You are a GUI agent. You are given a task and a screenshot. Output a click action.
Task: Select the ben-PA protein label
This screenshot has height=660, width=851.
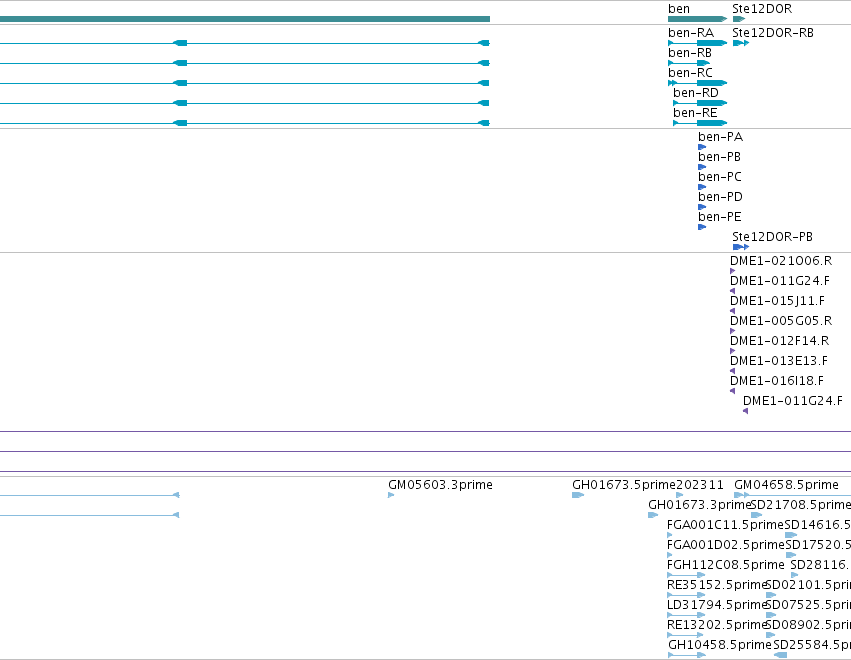[x=720, y=137]
